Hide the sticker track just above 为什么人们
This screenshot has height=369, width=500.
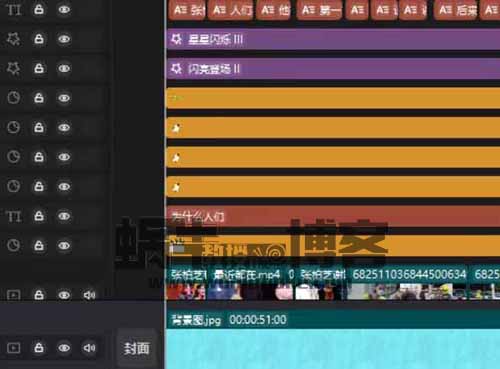(64, 186)
